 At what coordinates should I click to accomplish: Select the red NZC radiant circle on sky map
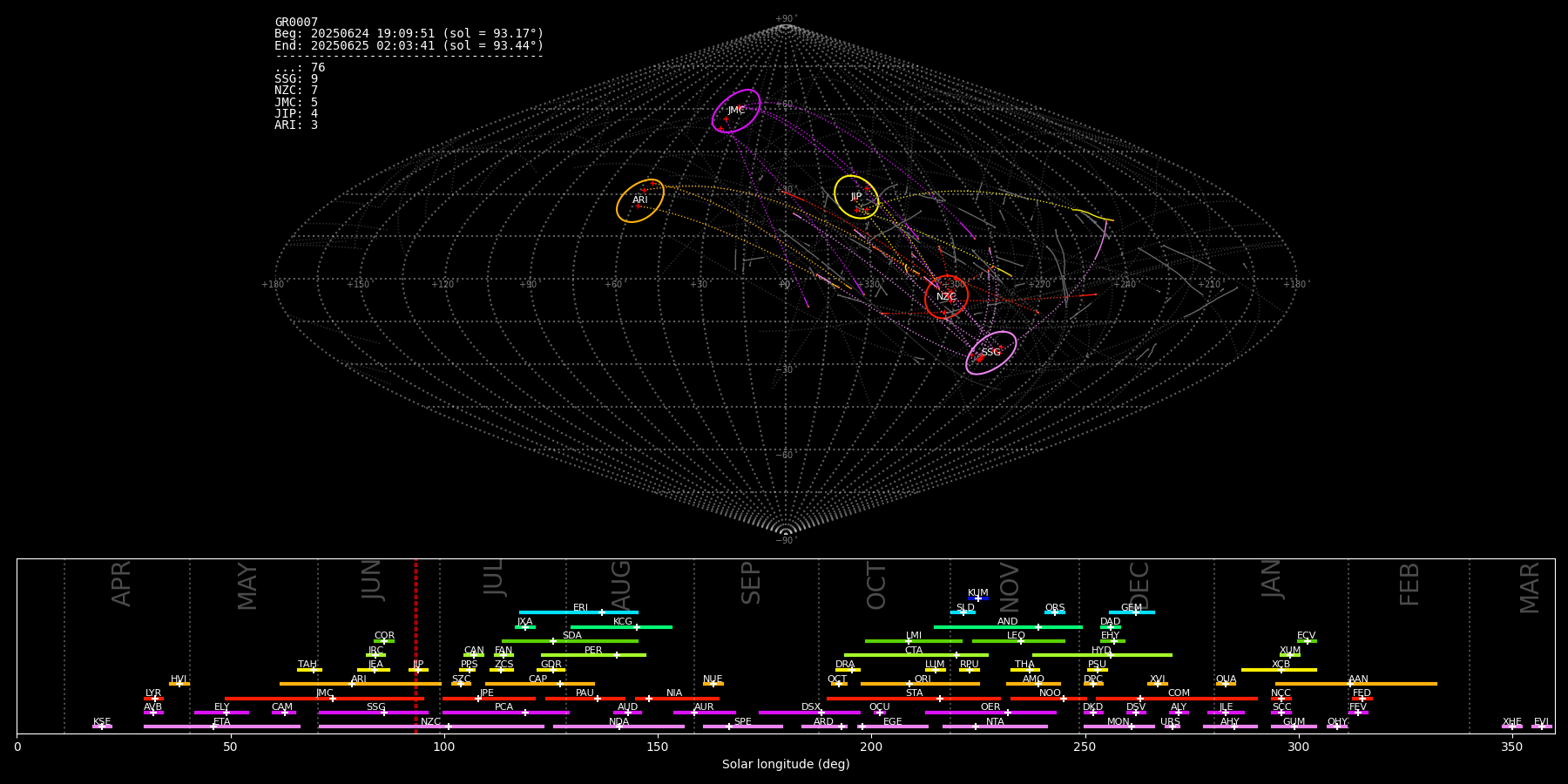(x=946, y=297)
